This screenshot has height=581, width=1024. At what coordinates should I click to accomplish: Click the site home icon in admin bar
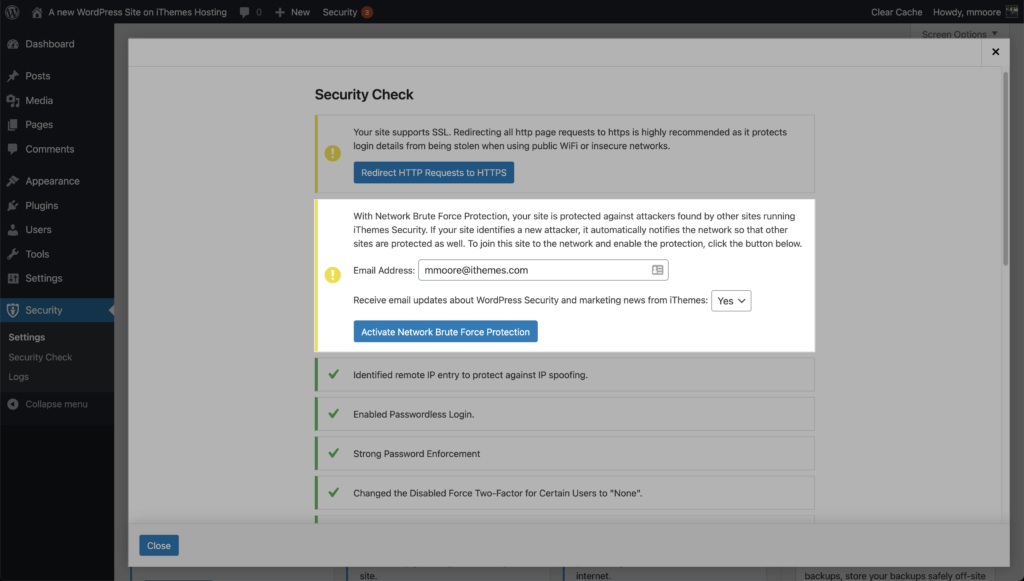37,12
